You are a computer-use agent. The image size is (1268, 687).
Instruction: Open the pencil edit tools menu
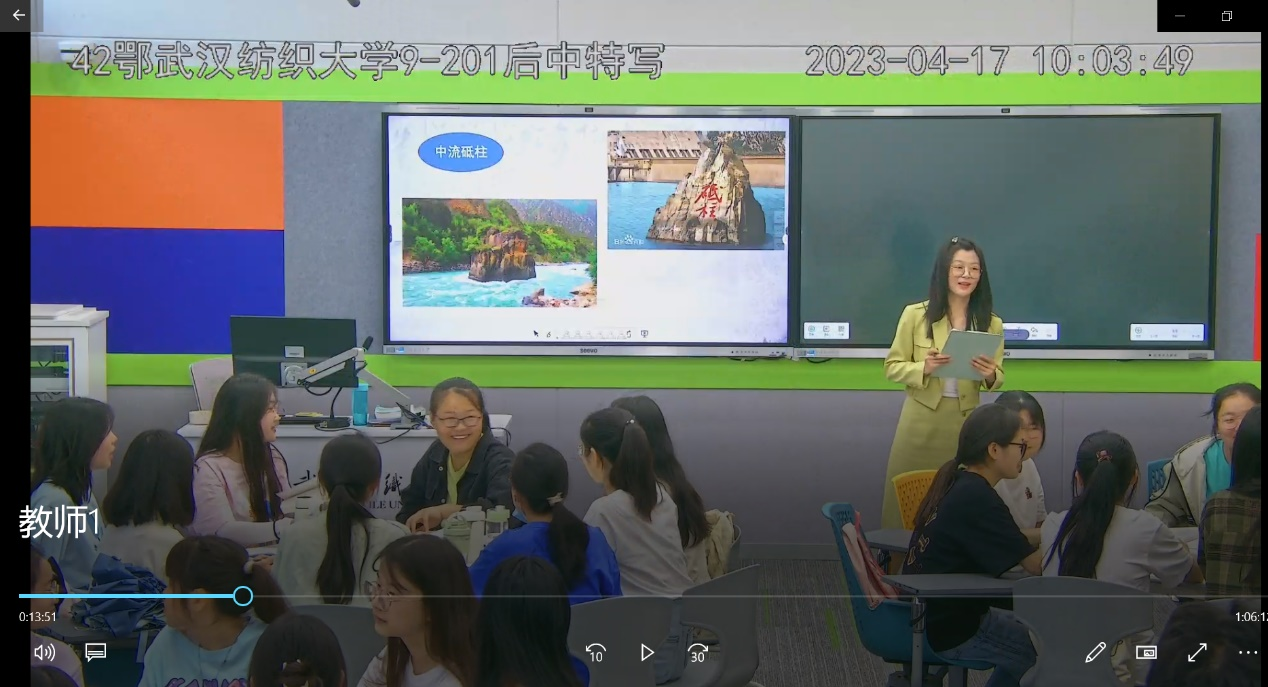1095,652
